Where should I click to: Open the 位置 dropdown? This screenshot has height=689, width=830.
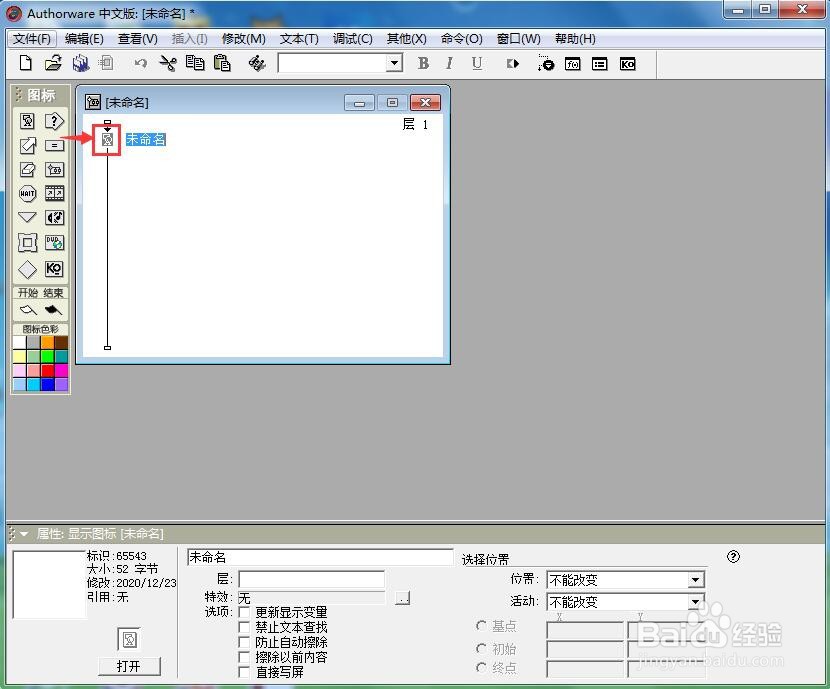[x=696, y=580]
